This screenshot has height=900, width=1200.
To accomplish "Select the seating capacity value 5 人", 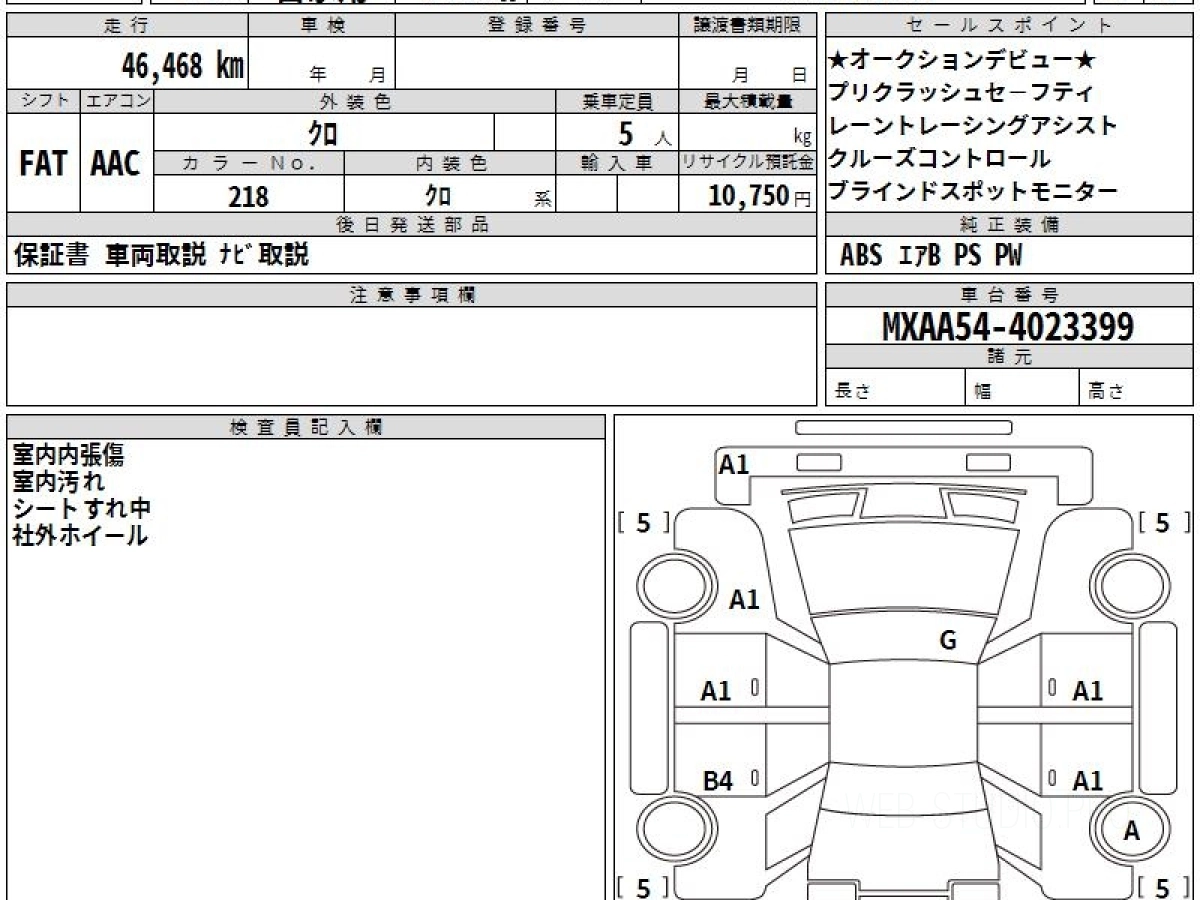I will [644, 133].
